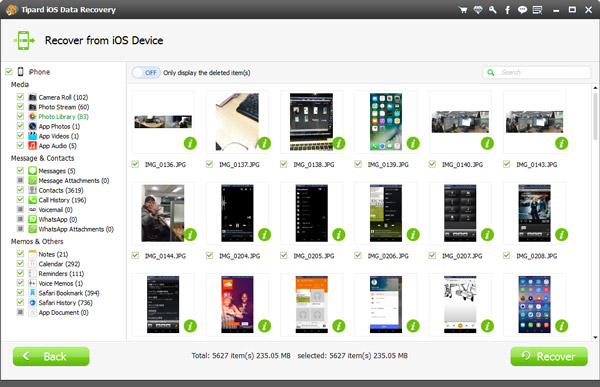Click the Call History phone icon
The width and height of the screenshot is (600, 387).
(x=33, y=200)
